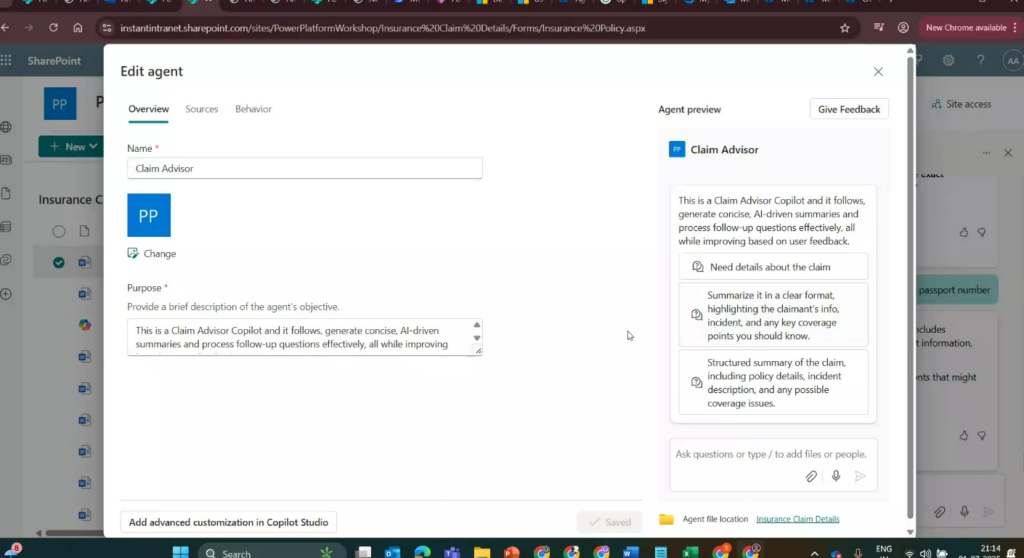The width and height of the screenshot is (1024, 558).
Task: Click Claim Advisor avatar in preview header
Action: click(x=677, y=150)
